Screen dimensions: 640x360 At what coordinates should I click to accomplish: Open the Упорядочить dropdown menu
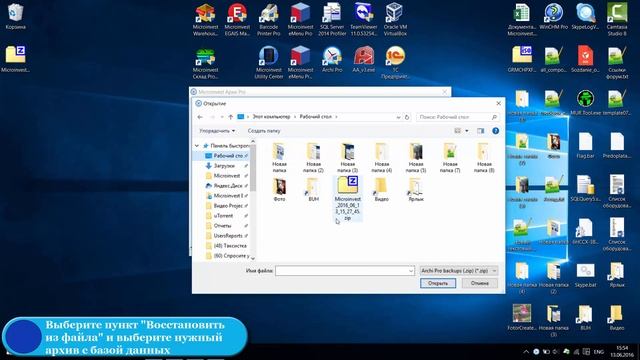pyautogui.click(x=217, y=131)
